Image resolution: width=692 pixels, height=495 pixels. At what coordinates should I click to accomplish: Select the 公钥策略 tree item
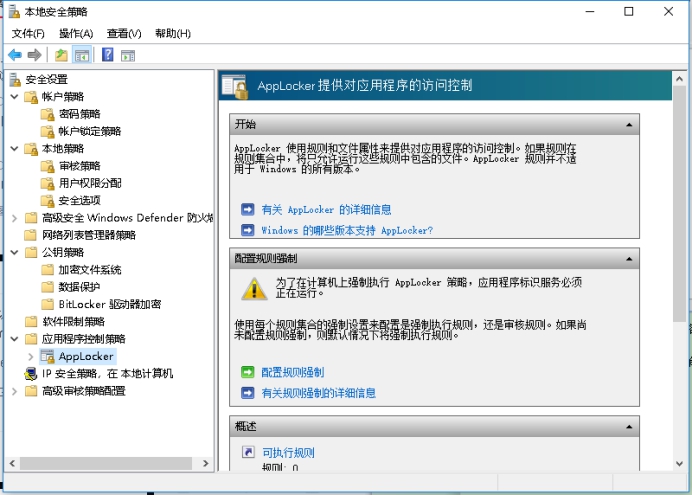point(63,252)
